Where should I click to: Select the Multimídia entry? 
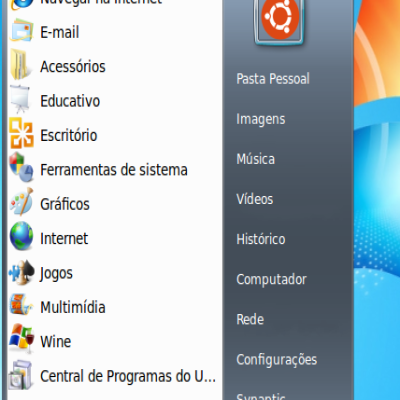click(x=73, y=307)
